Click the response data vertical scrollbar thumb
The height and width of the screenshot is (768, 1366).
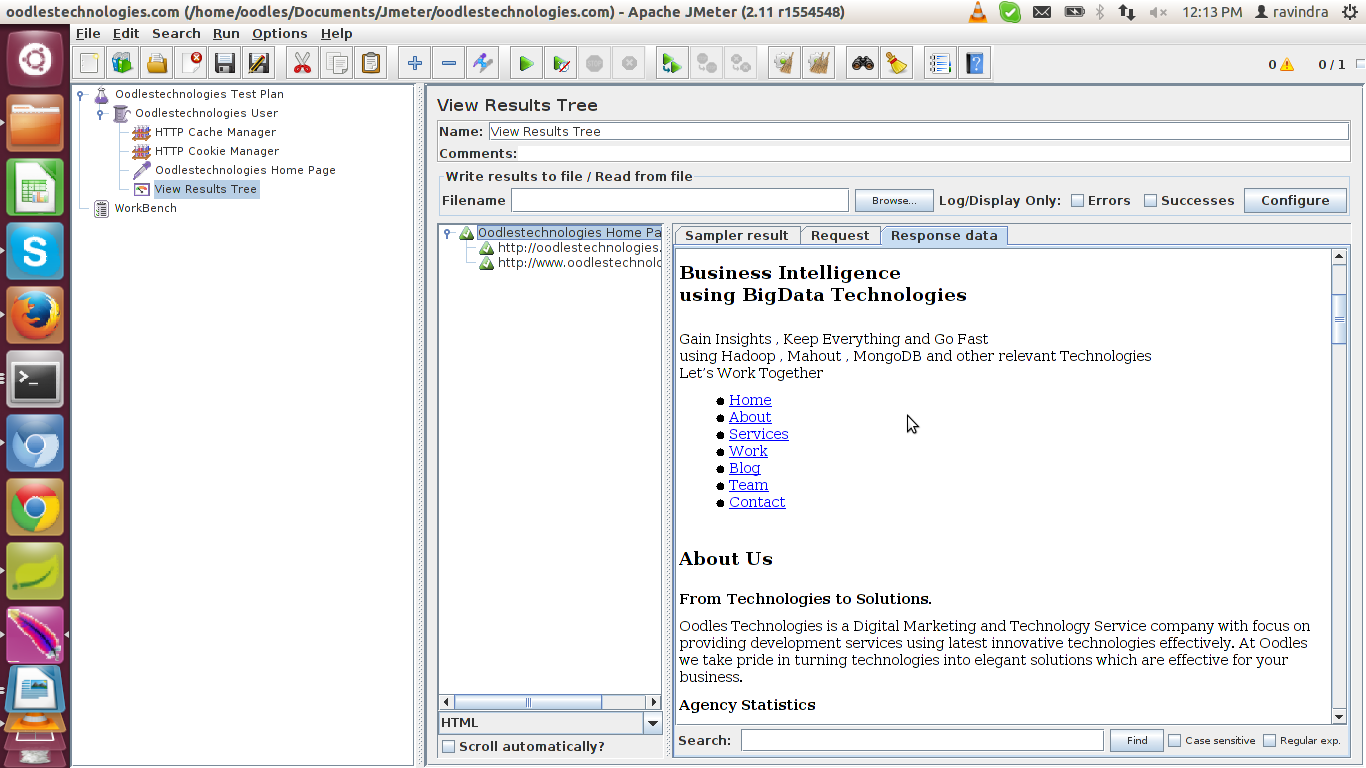click(x=1339, y=320)
